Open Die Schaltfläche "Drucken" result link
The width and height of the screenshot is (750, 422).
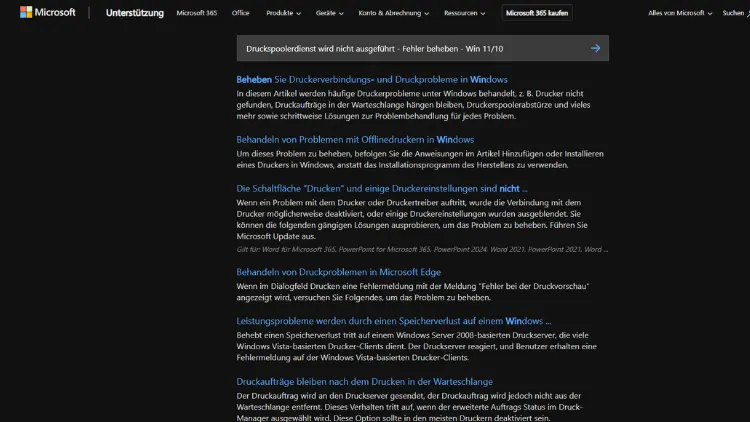click(382, 189)
